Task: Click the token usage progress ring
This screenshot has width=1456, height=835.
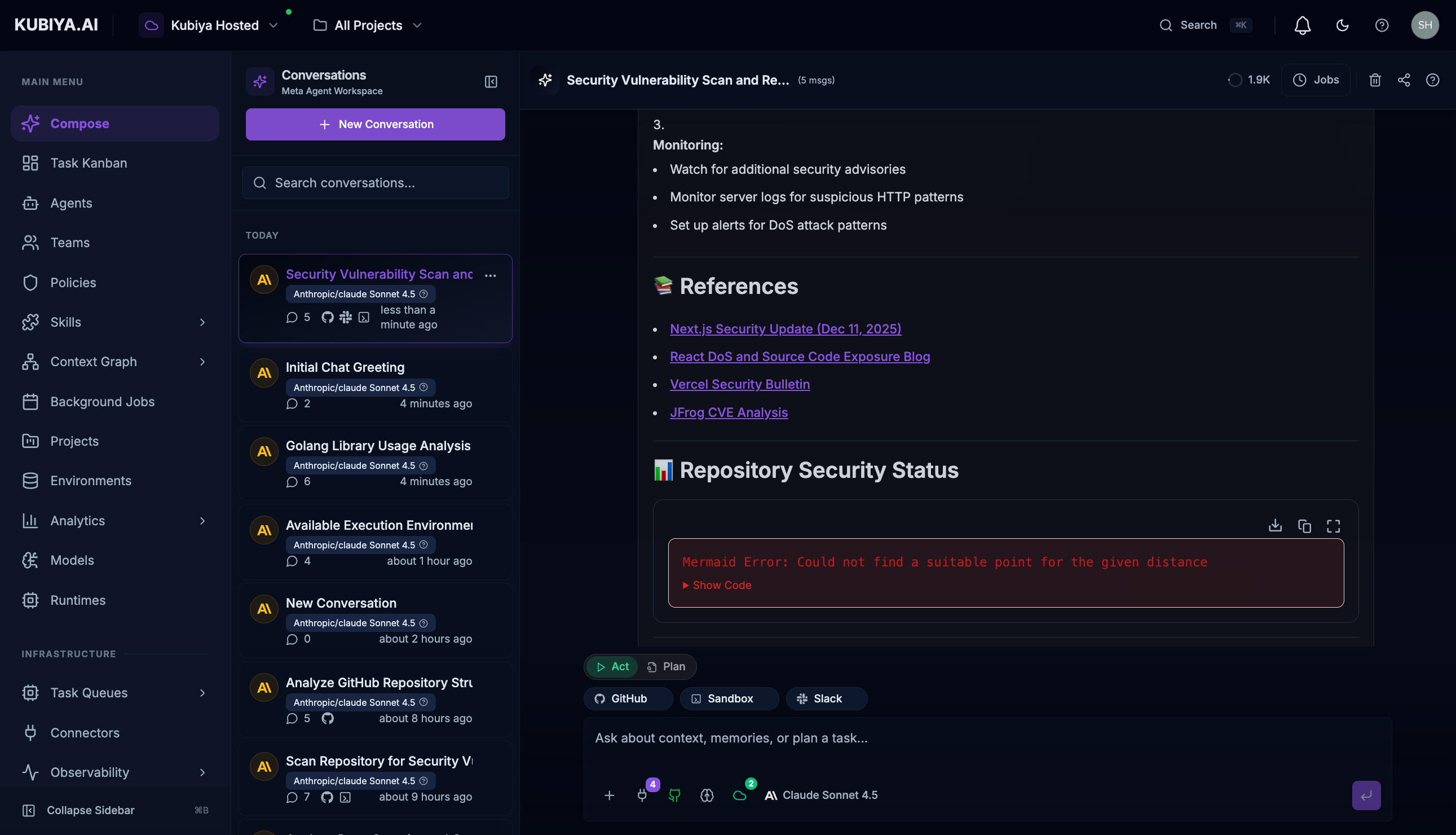Action: click(x=1235, y=80)
